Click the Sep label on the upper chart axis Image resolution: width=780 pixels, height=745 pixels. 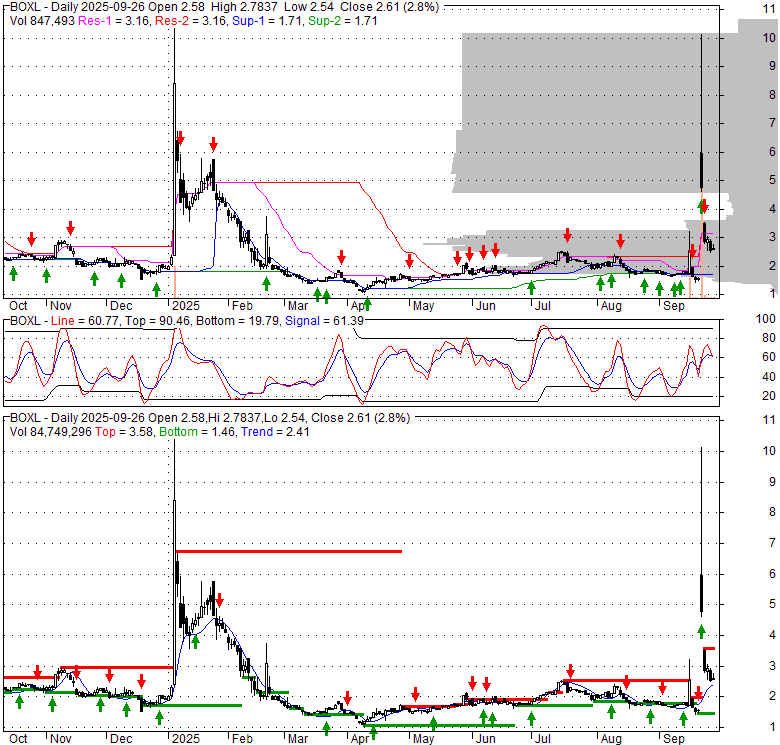(x=674, y=306)
